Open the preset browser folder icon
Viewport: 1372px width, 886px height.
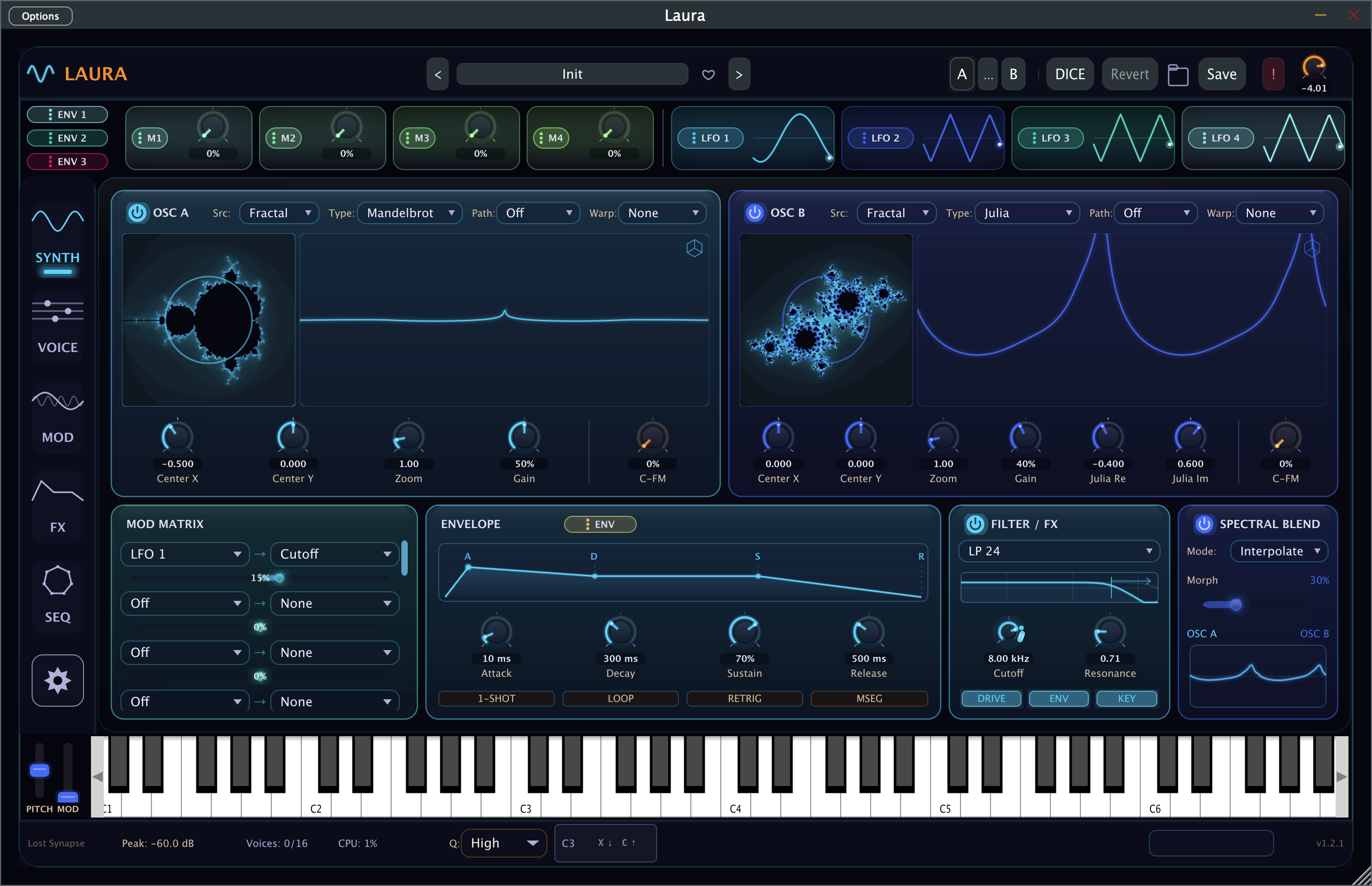tap(1178, 75)
